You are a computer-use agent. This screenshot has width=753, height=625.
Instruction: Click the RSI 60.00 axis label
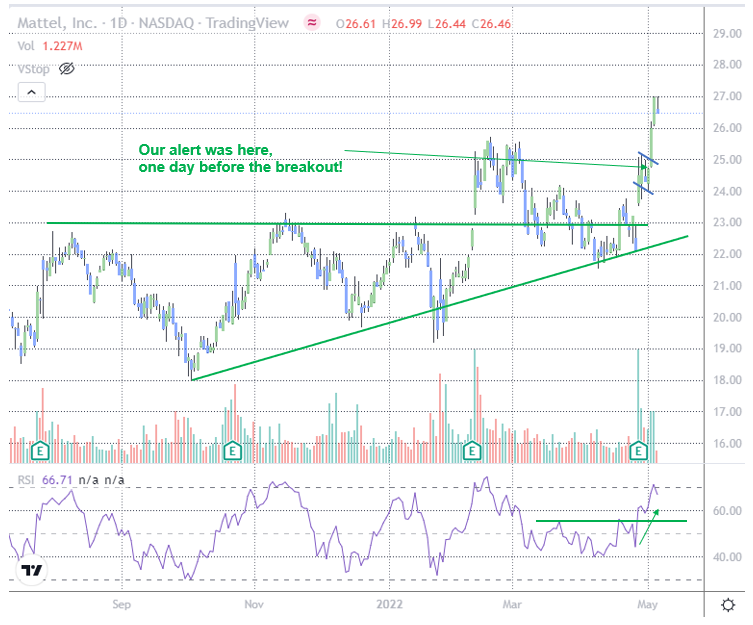[727, 511]
